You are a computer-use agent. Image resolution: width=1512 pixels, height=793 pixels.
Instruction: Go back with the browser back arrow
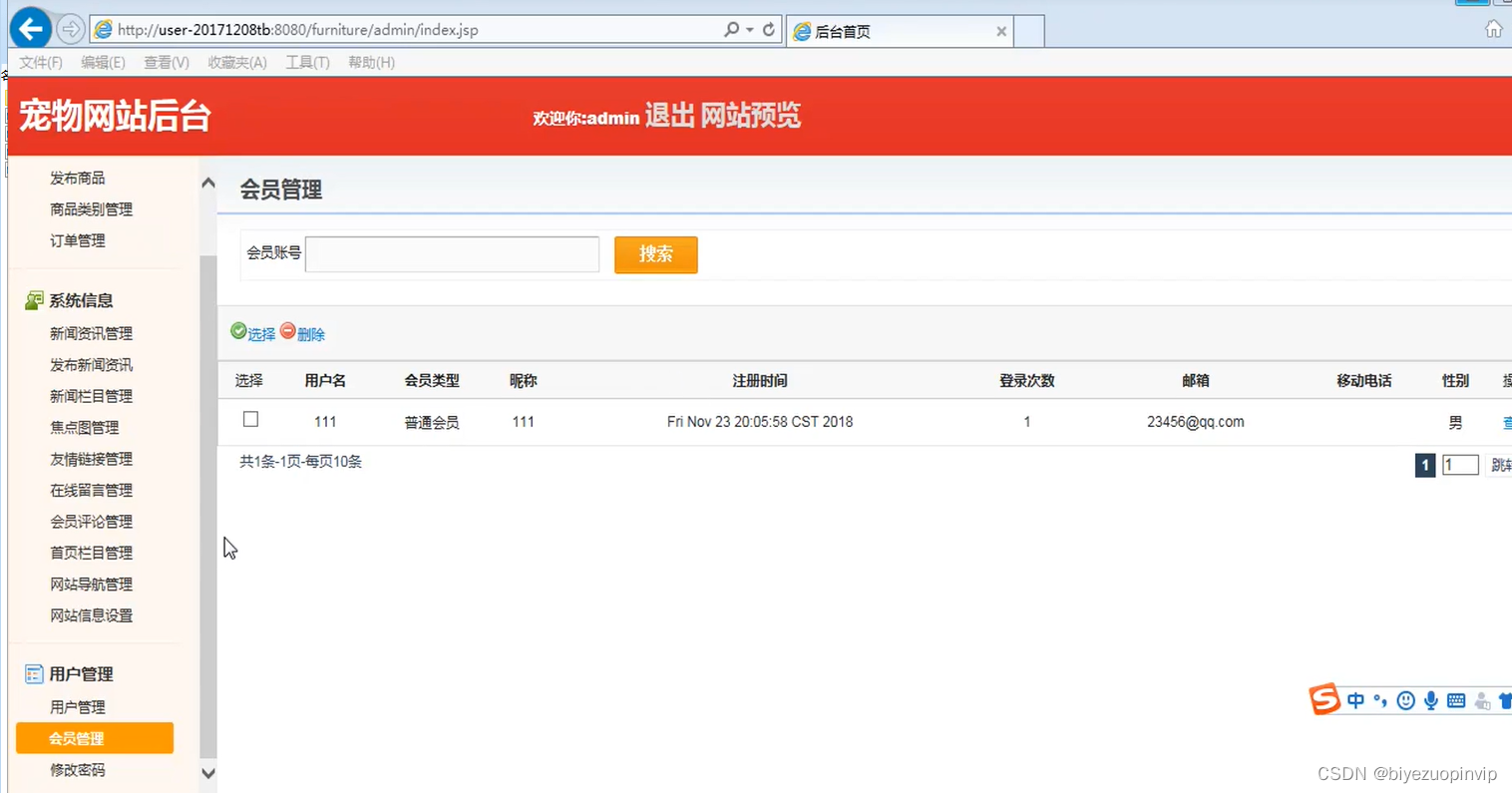tap(31, 29)
